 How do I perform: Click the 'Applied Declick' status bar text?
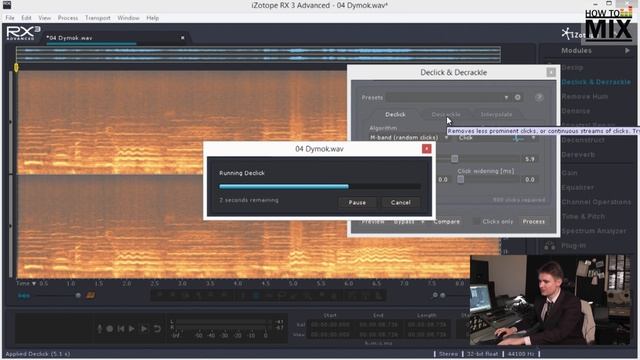pyautogui.click(x=38, y=354)
